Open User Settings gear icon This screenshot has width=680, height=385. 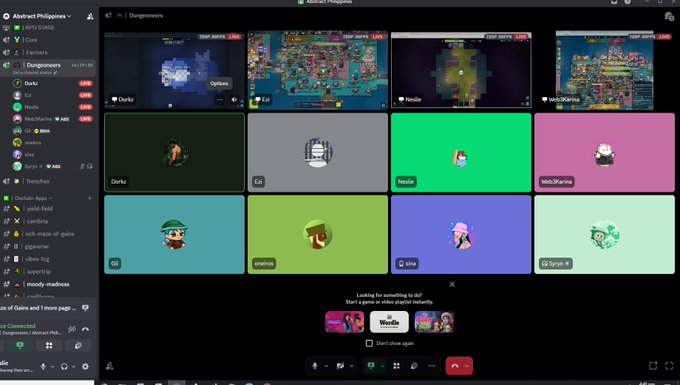tap(85, 366)
